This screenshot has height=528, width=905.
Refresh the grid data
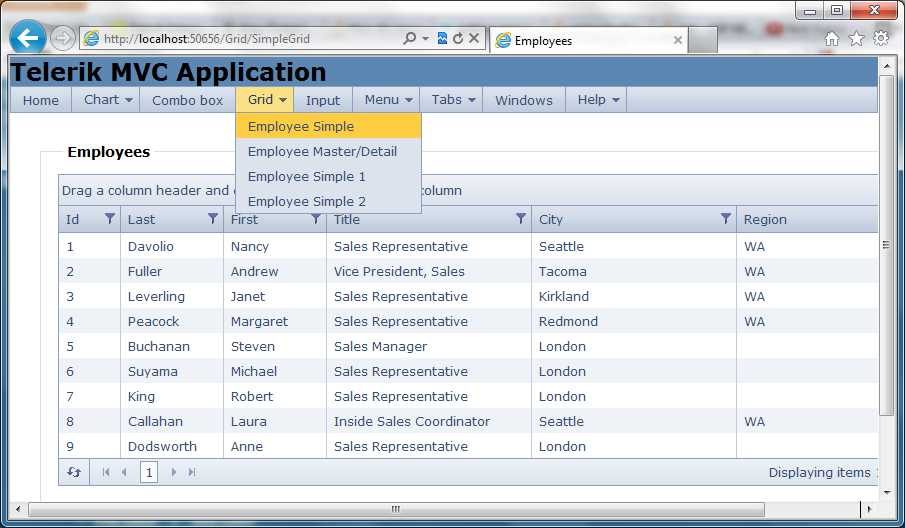pos(74,472)
